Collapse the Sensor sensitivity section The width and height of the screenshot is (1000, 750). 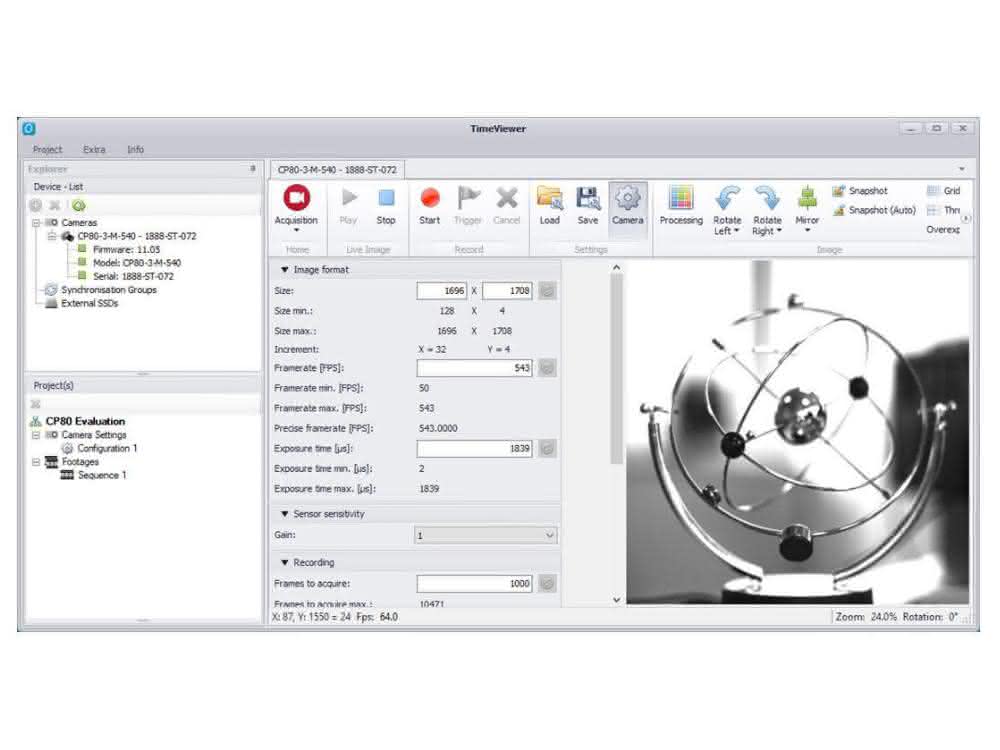(284, 513)
